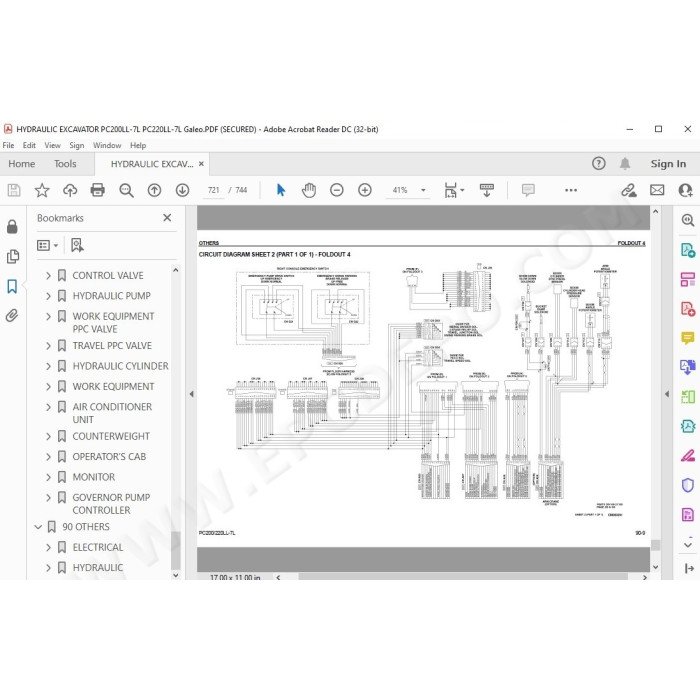Open security lock panel in left sidebar
Viewport: 700px width, 700px height.
[x=12, y=227]
